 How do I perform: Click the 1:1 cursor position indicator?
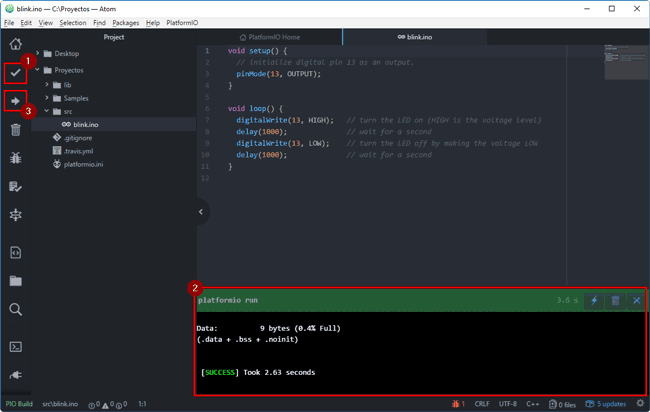142,404
